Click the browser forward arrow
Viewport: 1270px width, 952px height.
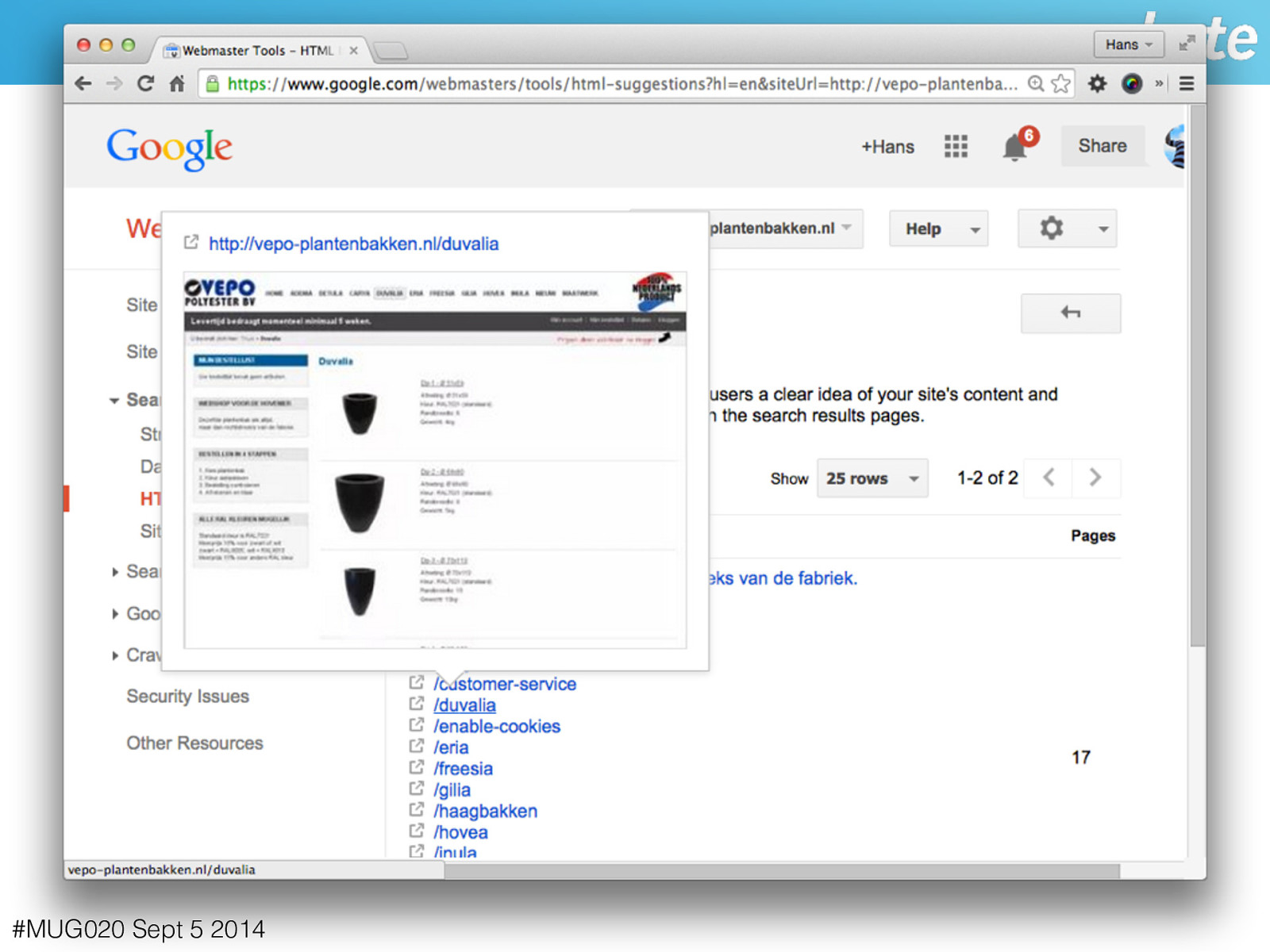(114, 83)
